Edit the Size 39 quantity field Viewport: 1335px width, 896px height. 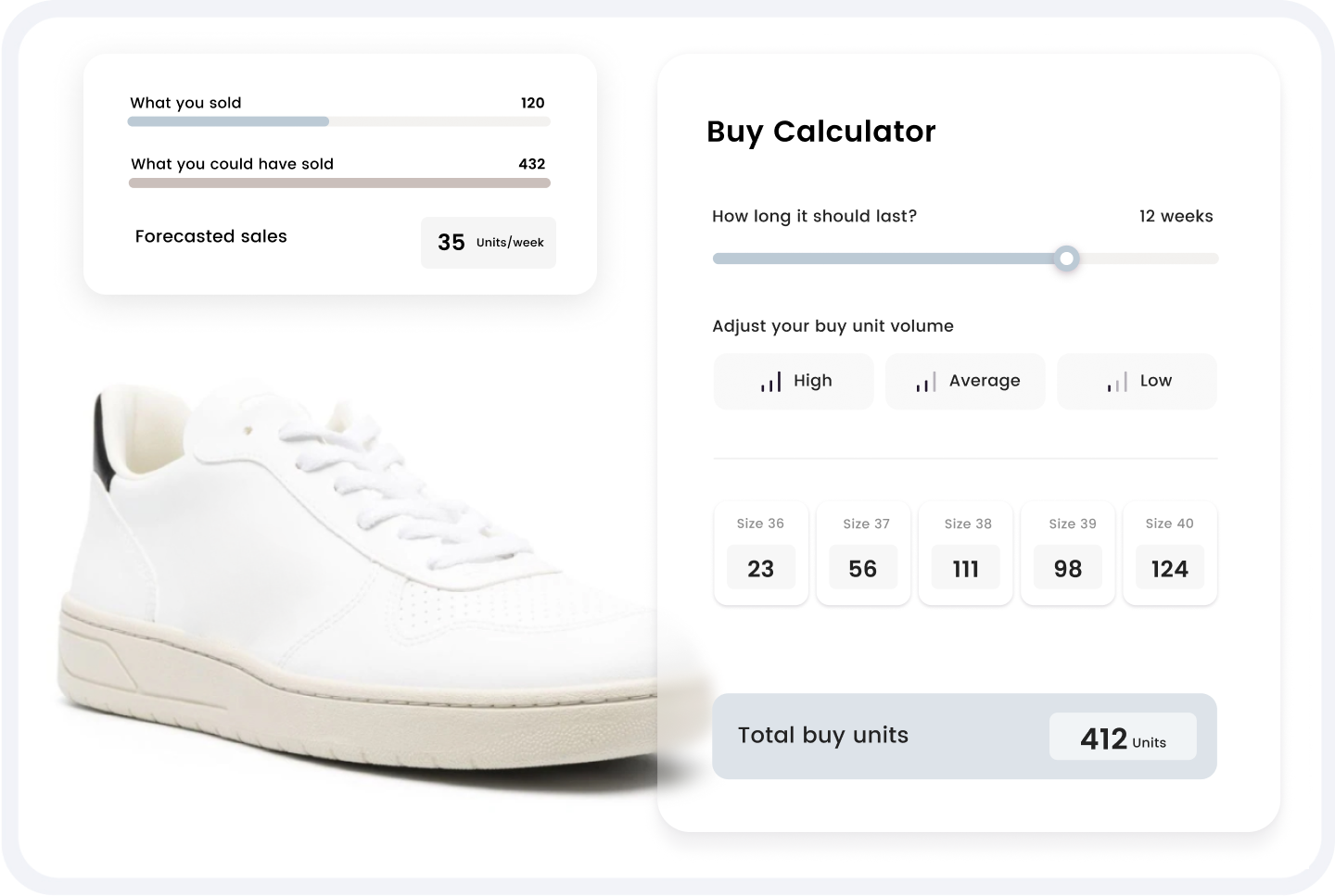tap(1068, 568)
